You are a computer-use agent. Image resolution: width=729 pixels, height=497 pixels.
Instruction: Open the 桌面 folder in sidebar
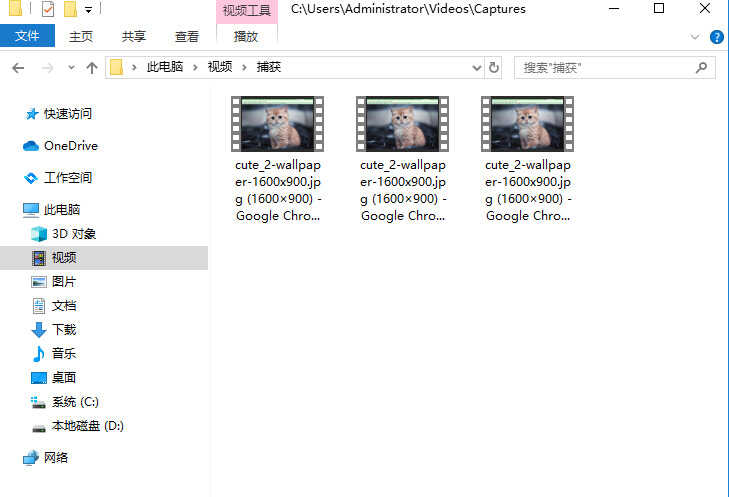pyautogui.click(x=64, y=378)
